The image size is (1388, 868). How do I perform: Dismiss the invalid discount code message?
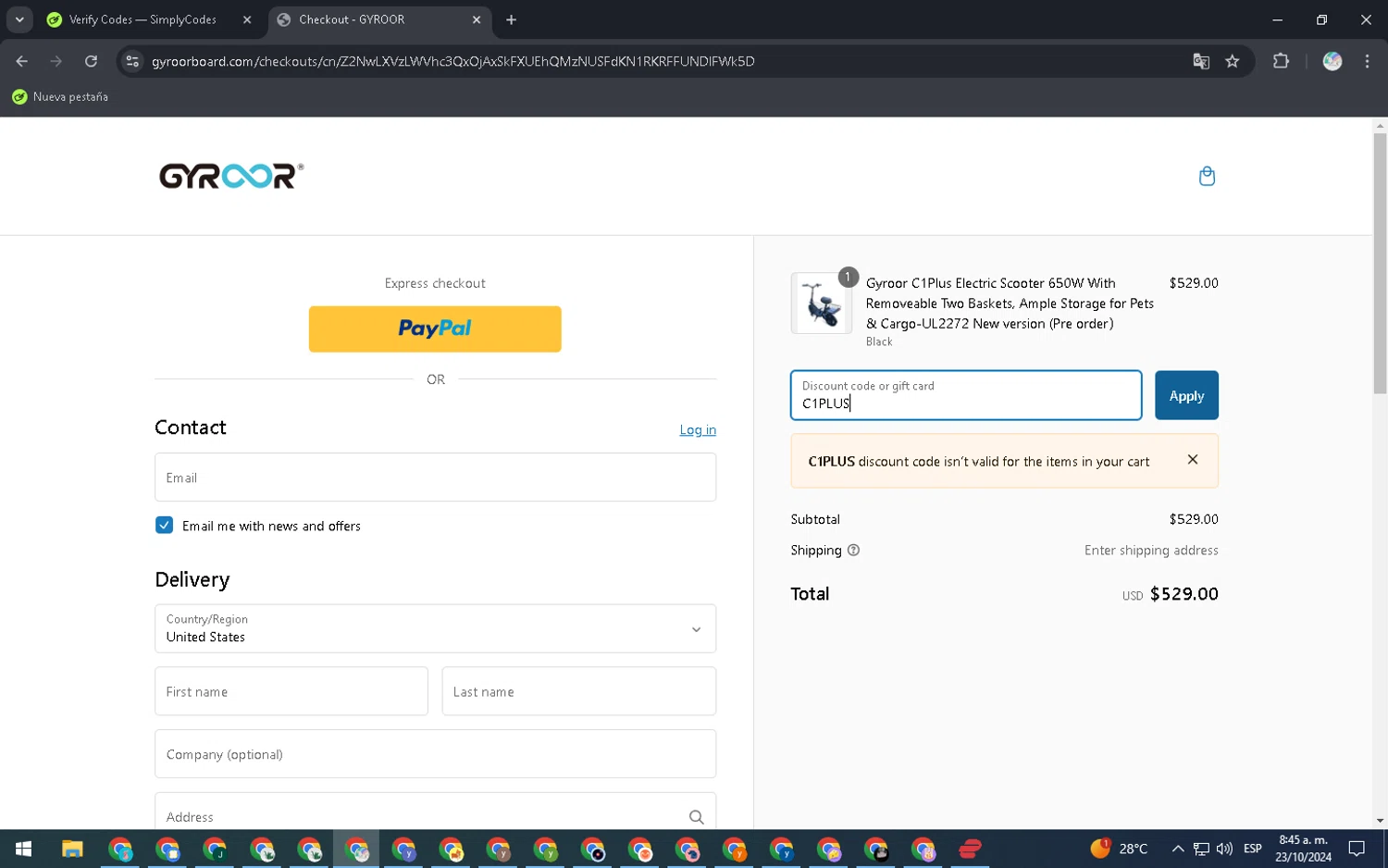[x=1193, y=460]
